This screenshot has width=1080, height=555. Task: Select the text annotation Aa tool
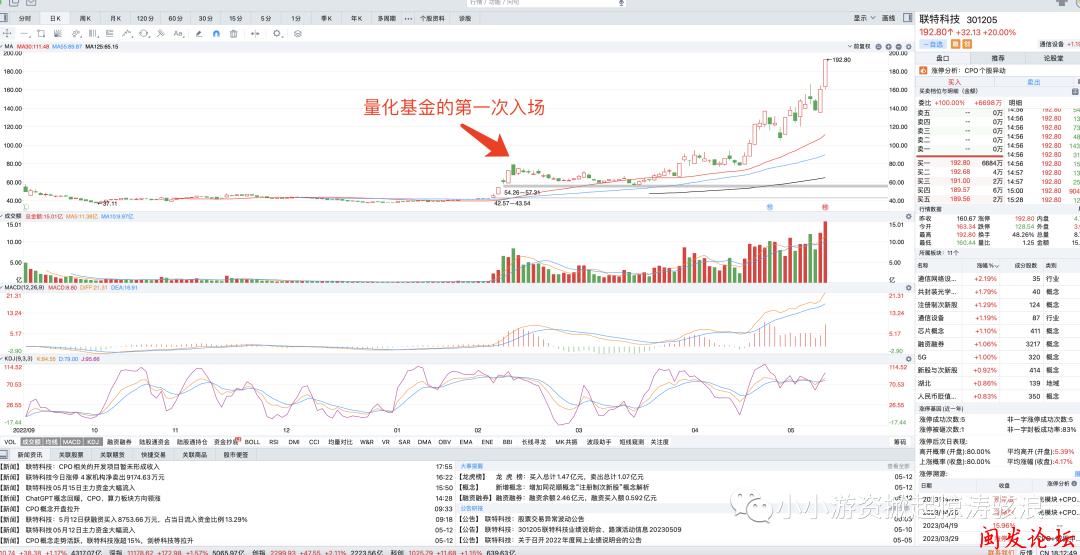(x=178, y=33)
